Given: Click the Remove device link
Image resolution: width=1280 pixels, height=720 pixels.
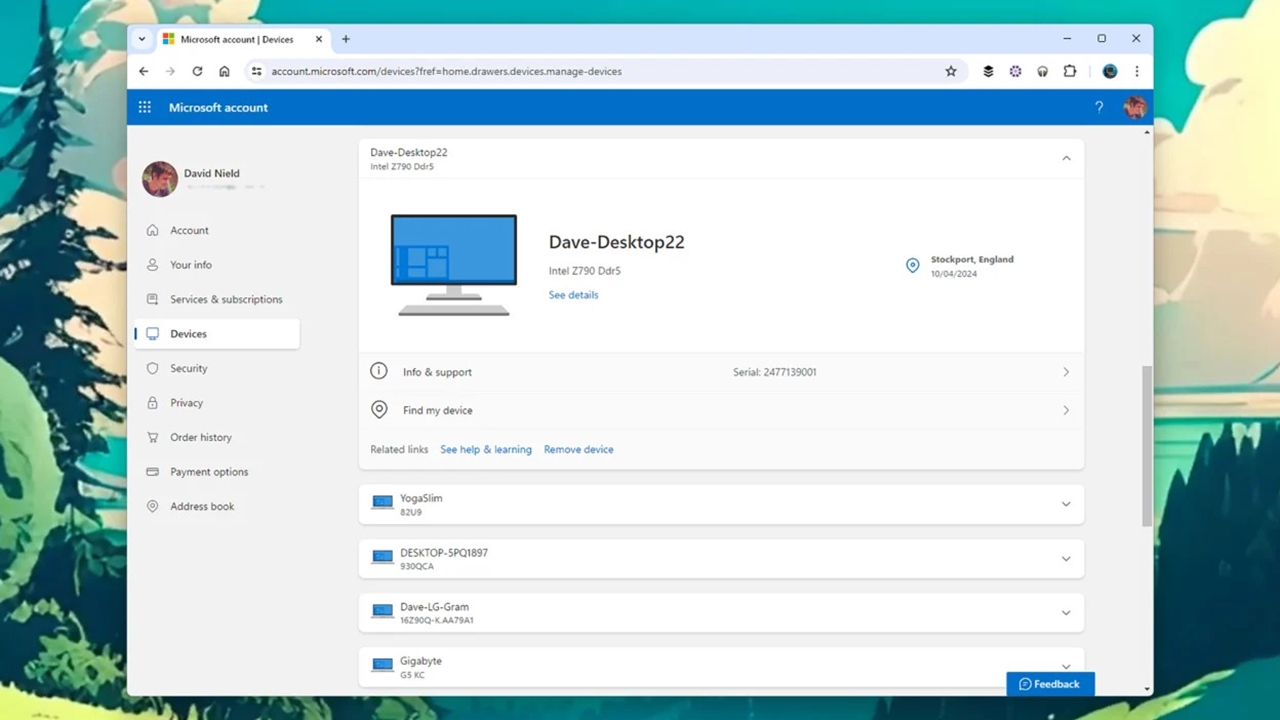Looking at the screenshot, I should pos(578,449).
